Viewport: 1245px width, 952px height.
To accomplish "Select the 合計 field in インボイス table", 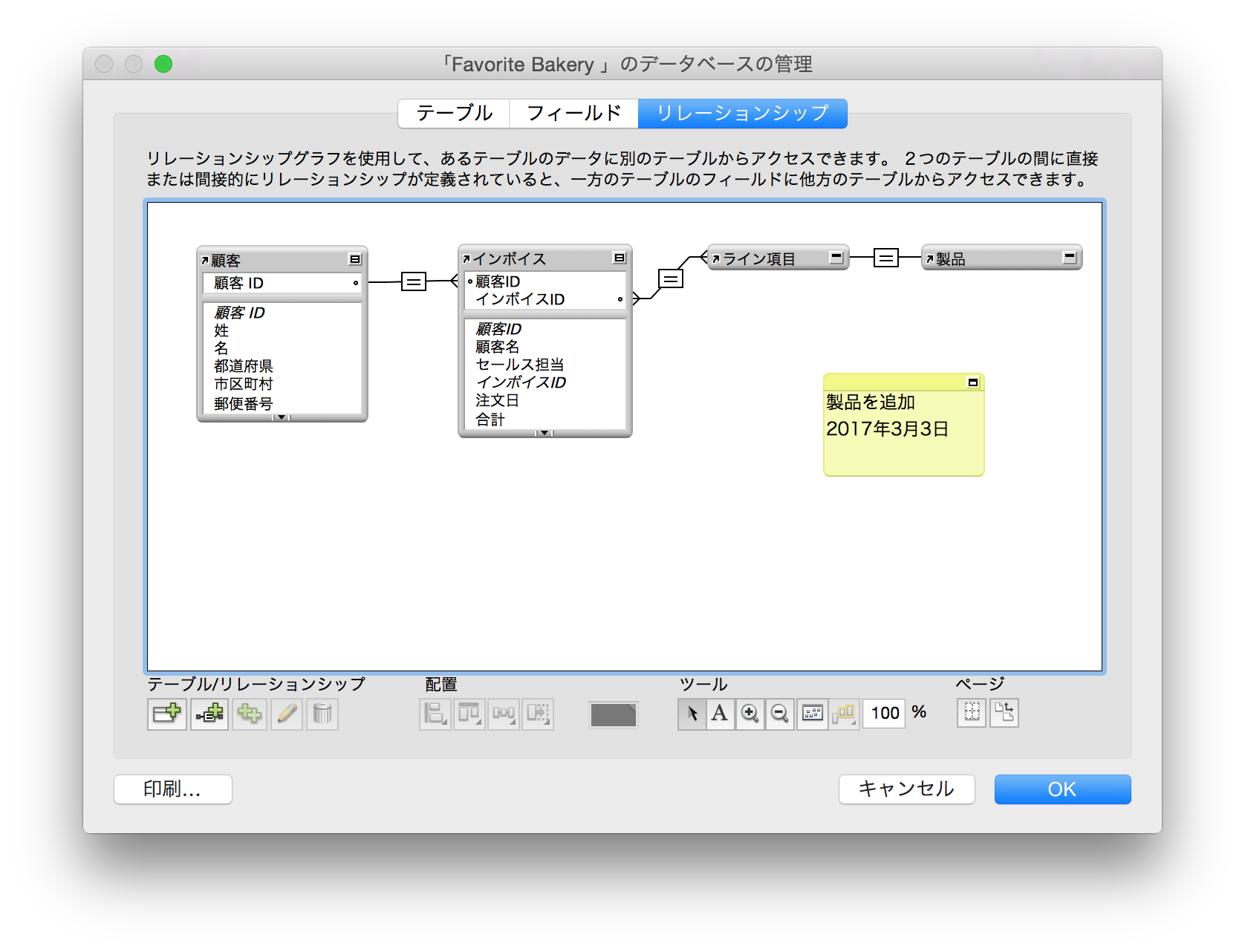I will 490,420.
